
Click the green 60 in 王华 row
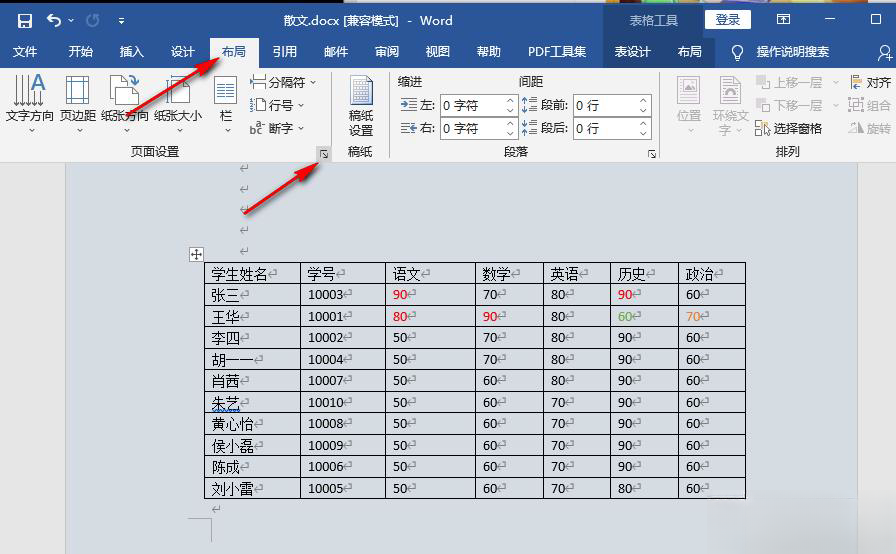pyautogui.click(x=626, y=316)
